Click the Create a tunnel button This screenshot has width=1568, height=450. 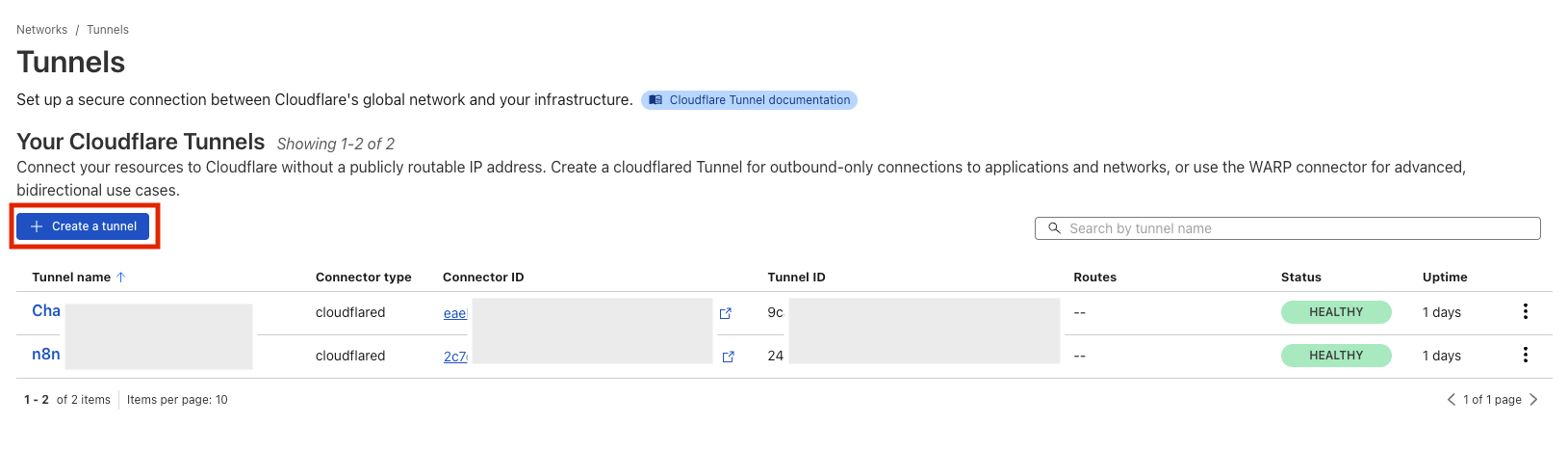[x=83, y=226]
